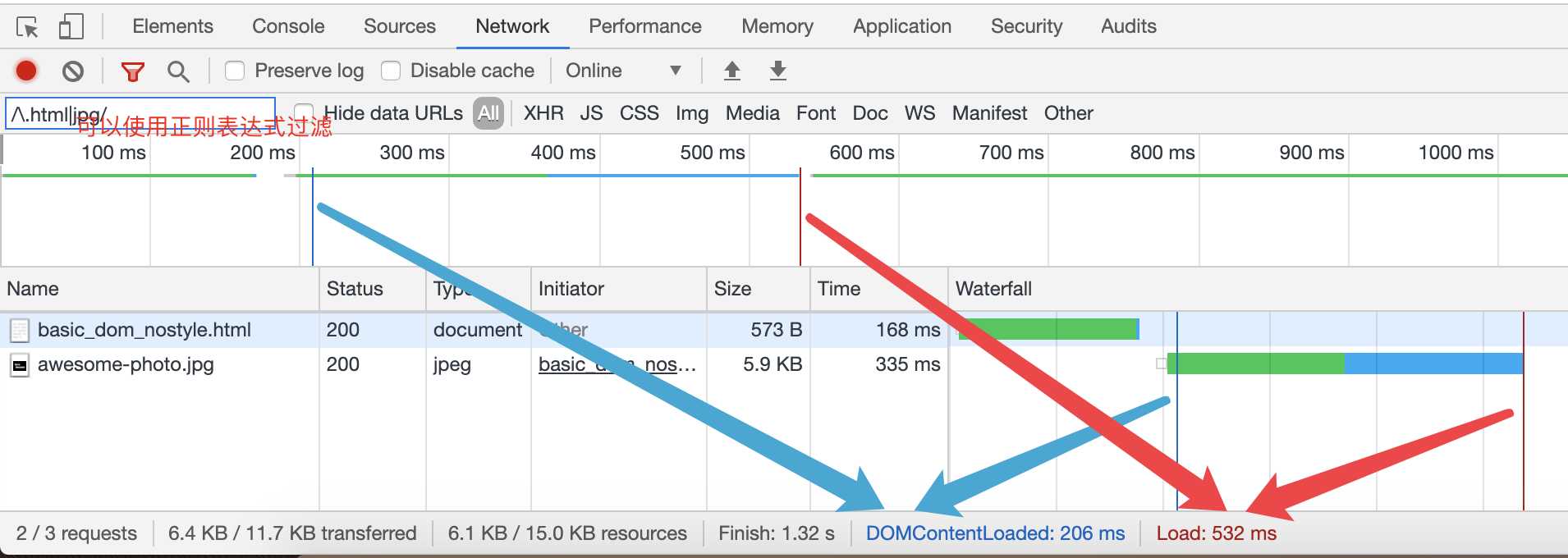Screen dimensions: 1568x558
Task: Toggle the red filter funnel icon
Action: coord(132,71)
